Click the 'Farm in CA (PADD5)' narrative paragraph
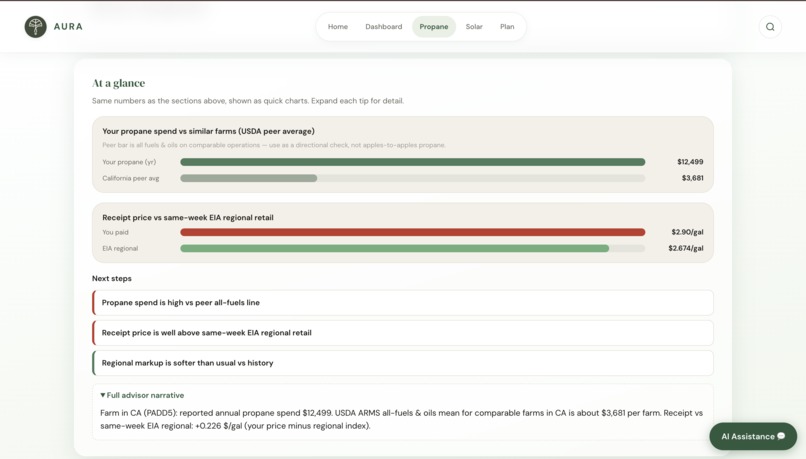The image size is (806, 459). [401, 419]
